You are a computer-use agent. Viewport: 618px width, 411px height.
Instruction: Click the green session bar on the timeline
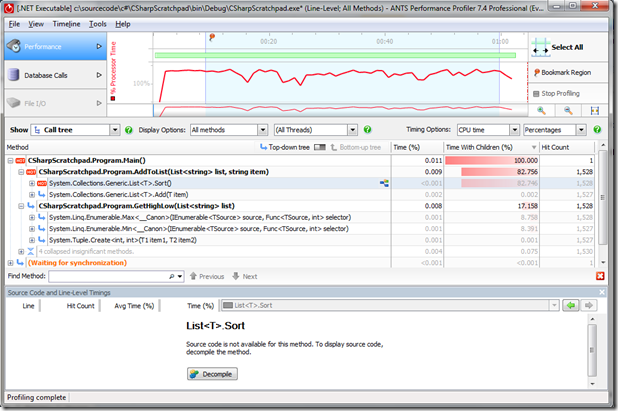tap(335, 55)
